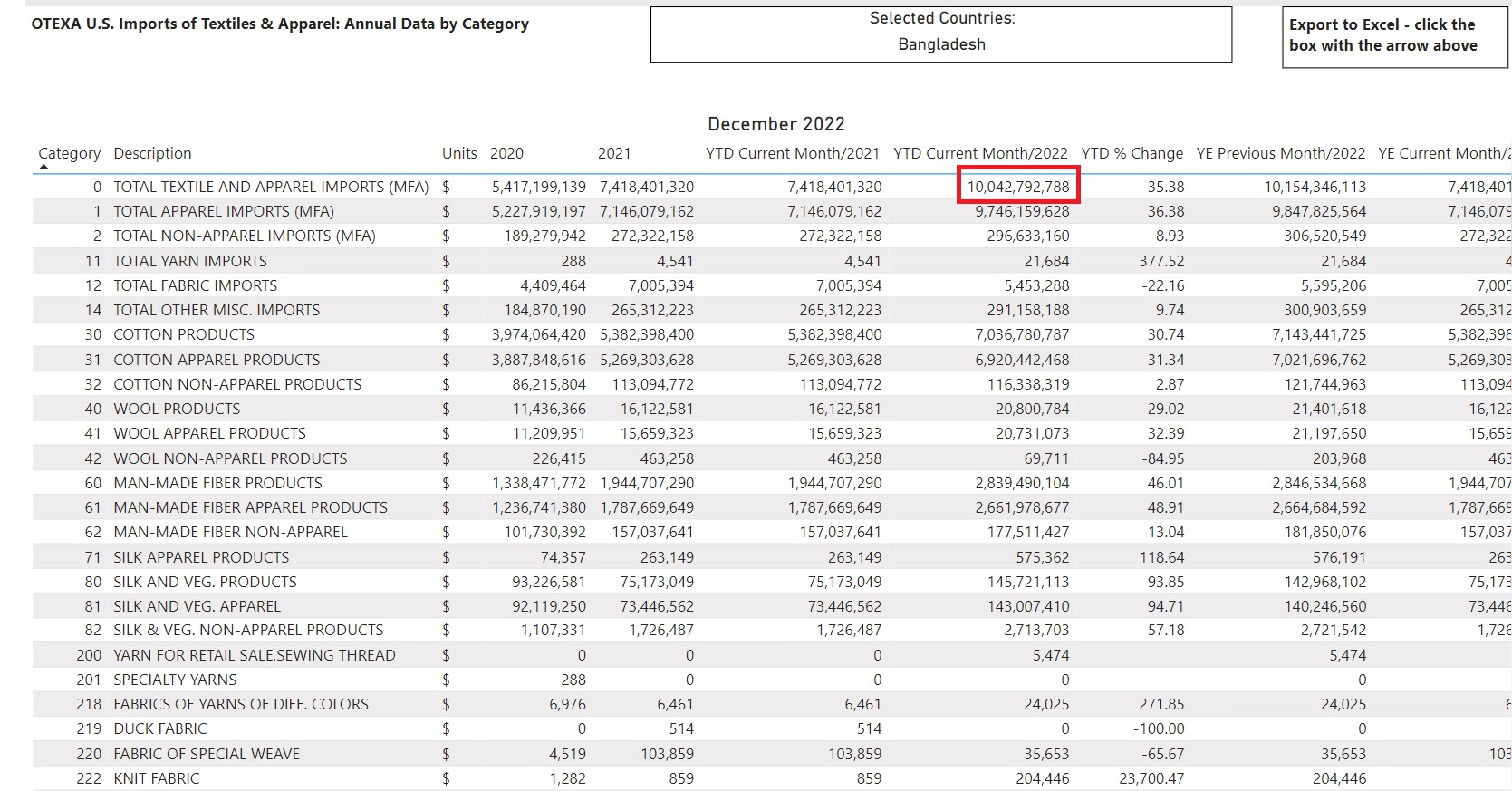Select TOTAL FABRIC IMPORTS row label
1512x791 pixels.
(x=196, y=285)
